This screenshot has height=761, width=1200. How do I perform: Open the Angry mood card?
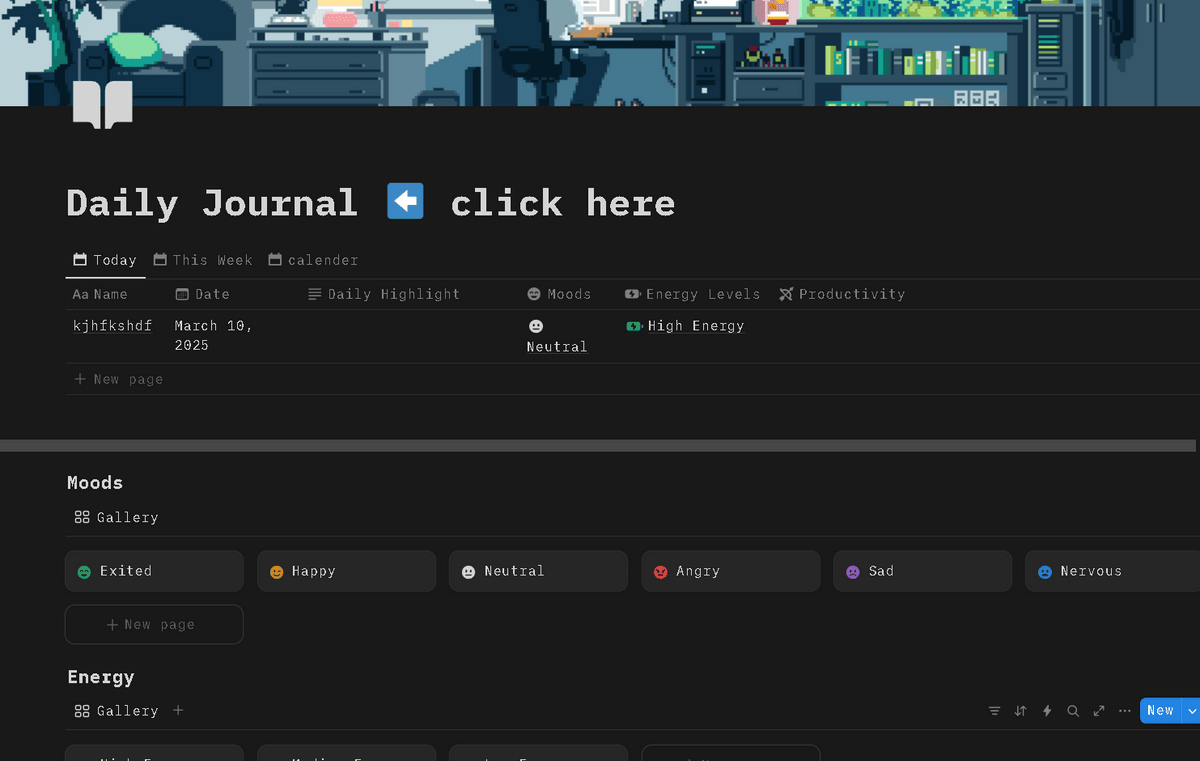click(730, 571)
